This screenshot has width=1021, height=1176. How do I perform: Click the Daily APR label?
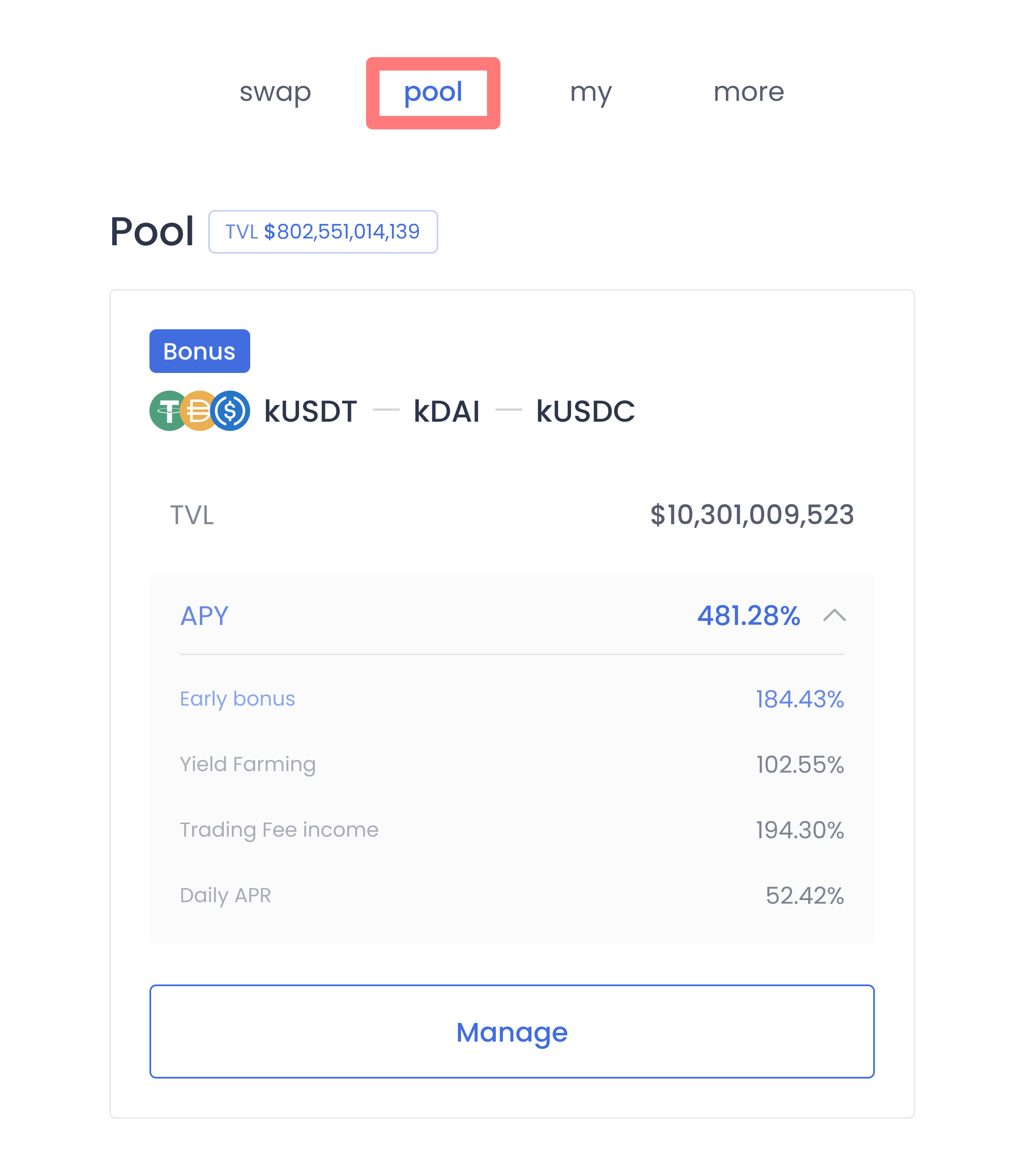pos(225,895)
